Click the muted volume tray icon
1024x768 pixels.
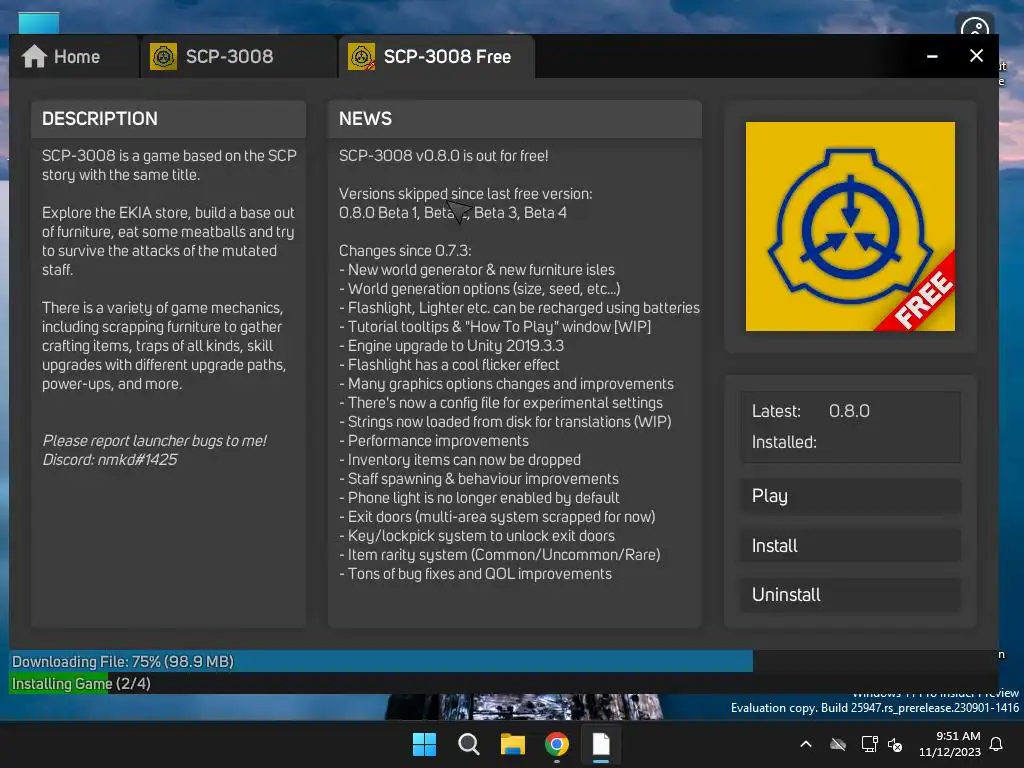(x=895, y=744)
